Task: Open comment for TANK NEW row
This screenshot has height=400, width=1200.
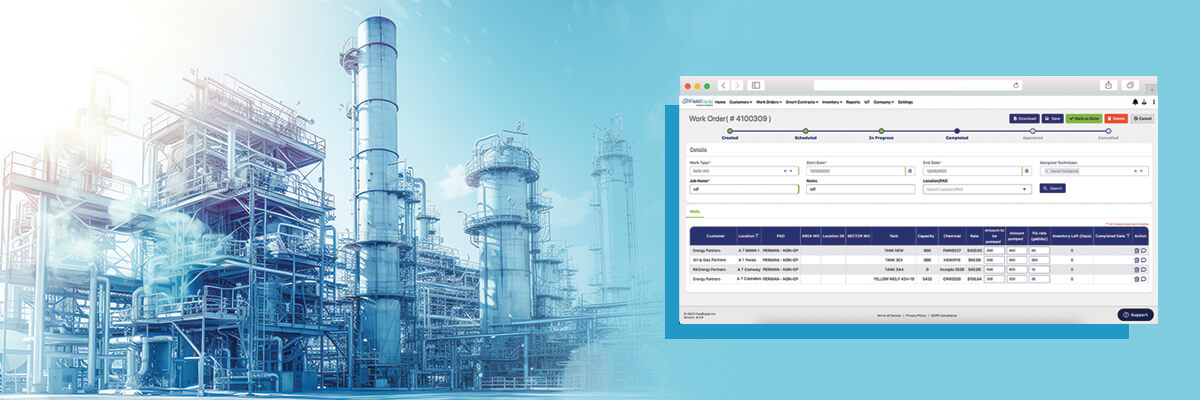Action: tap(1143, 250)
